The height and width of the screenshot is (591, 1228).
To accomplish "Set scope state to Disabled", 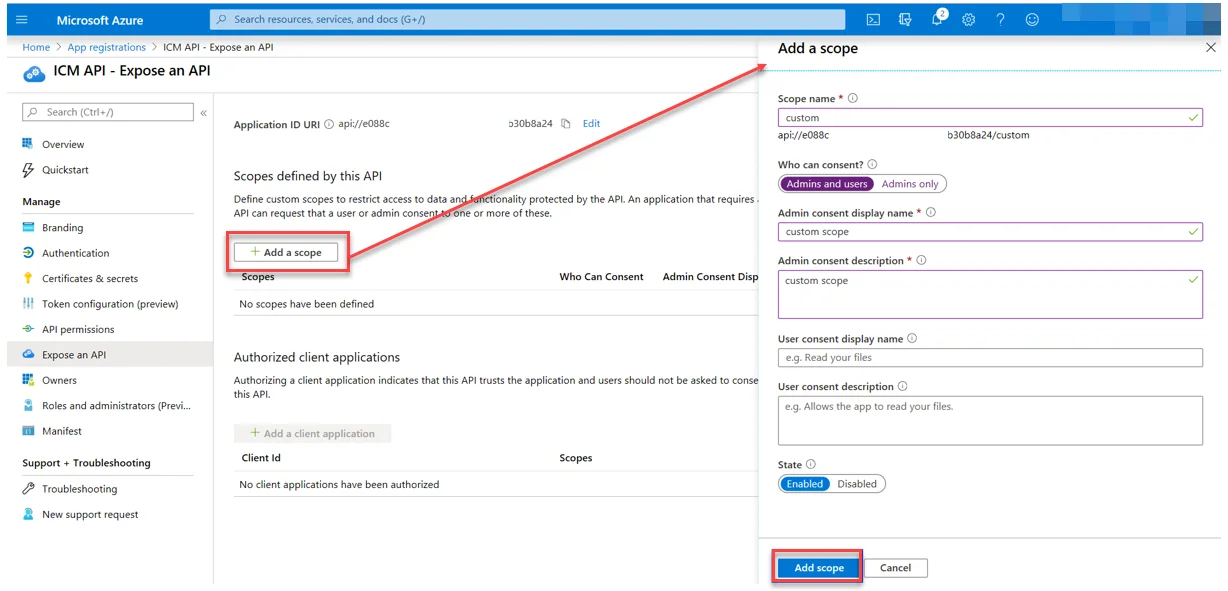I will click(x=857, y=484).
